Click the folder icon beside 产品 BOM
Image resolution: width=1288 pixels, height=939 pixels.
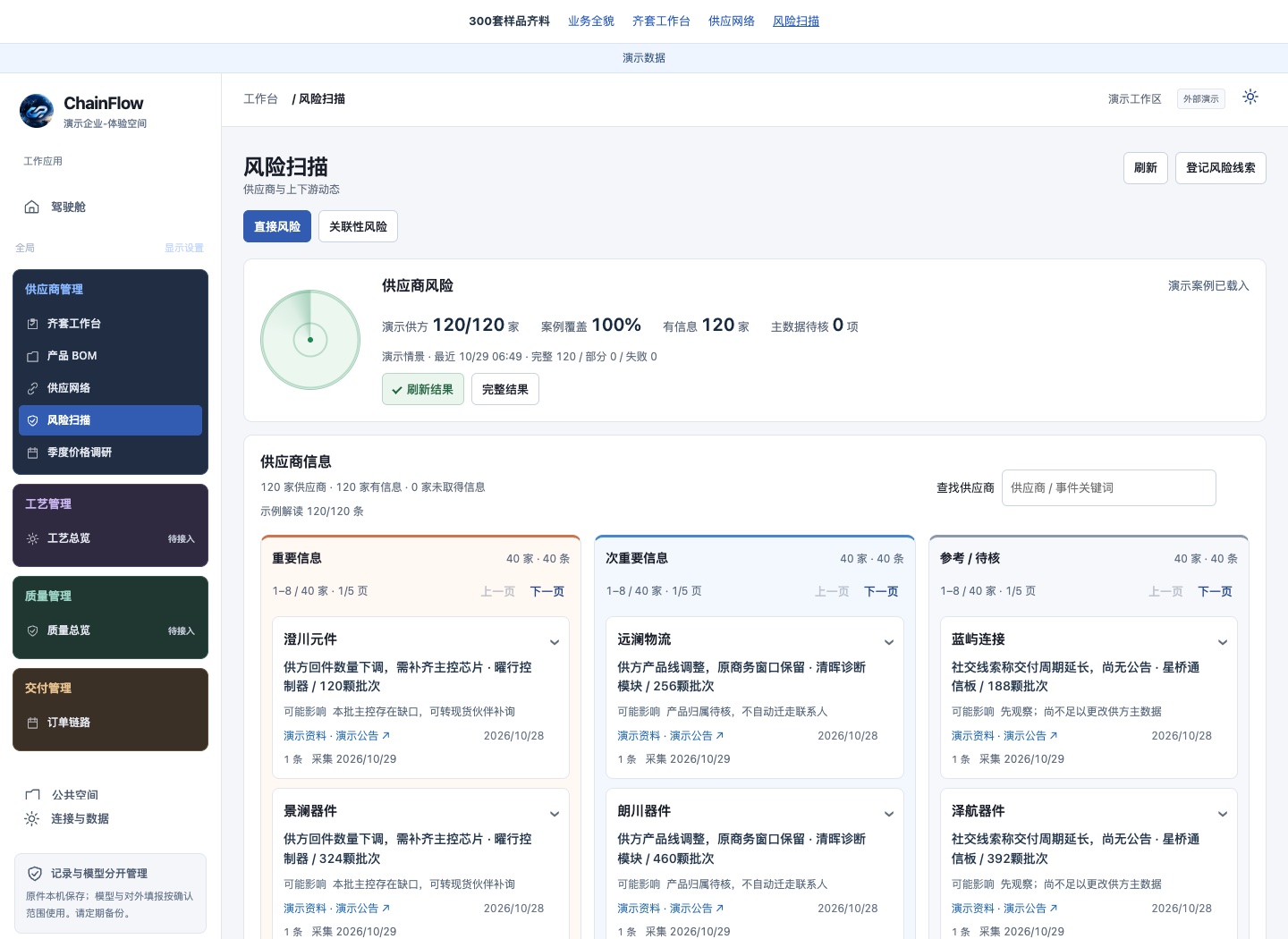33,356
